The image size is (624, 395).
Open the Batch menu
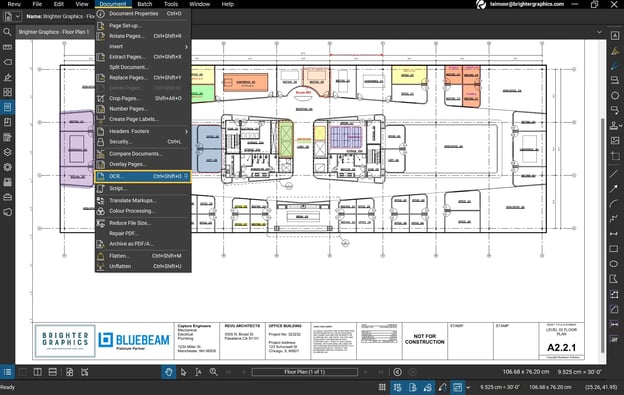point(145,4)
